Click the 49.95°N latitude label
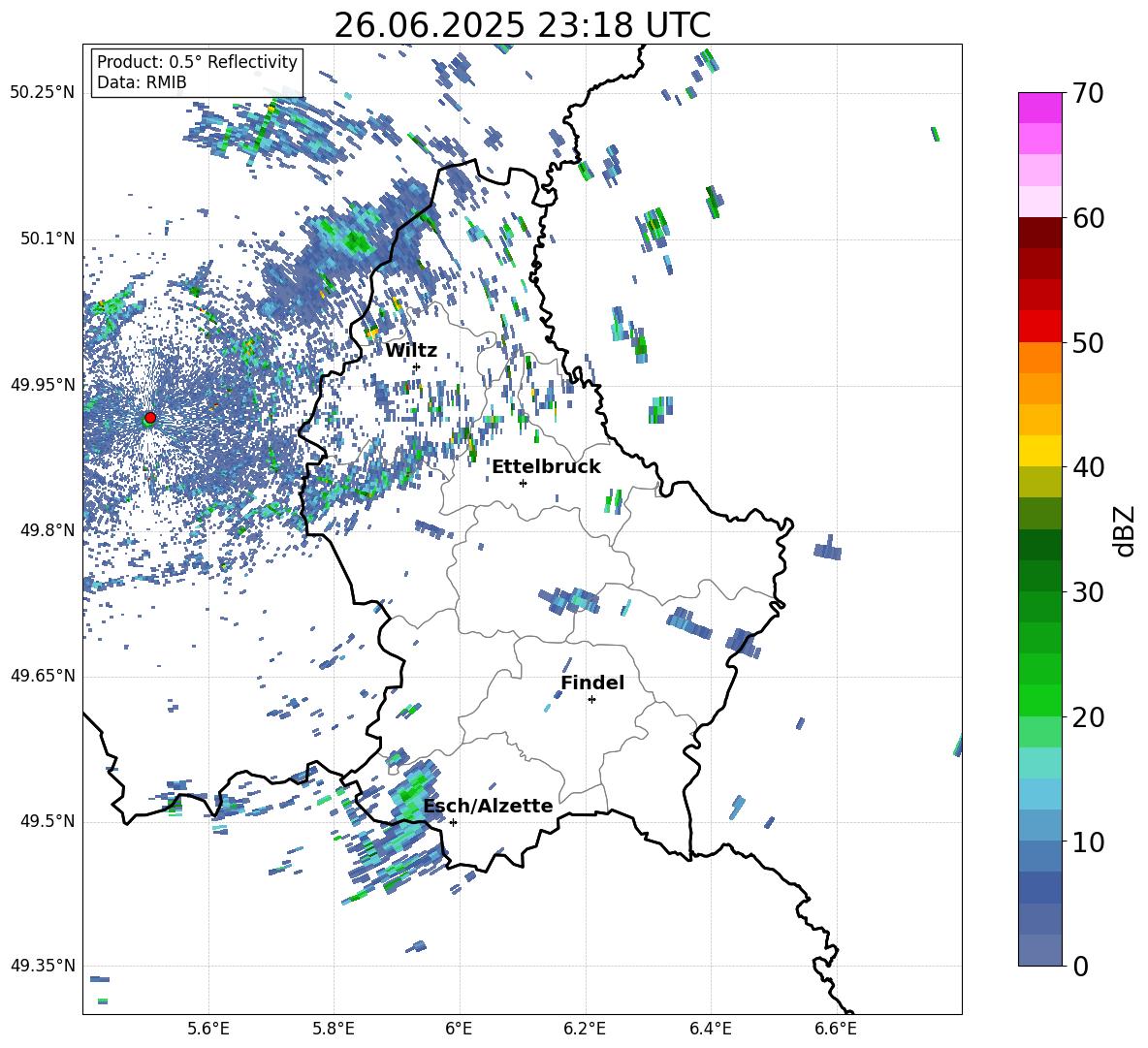The width and height of the screenshot is (1148, 1048). 43,384
